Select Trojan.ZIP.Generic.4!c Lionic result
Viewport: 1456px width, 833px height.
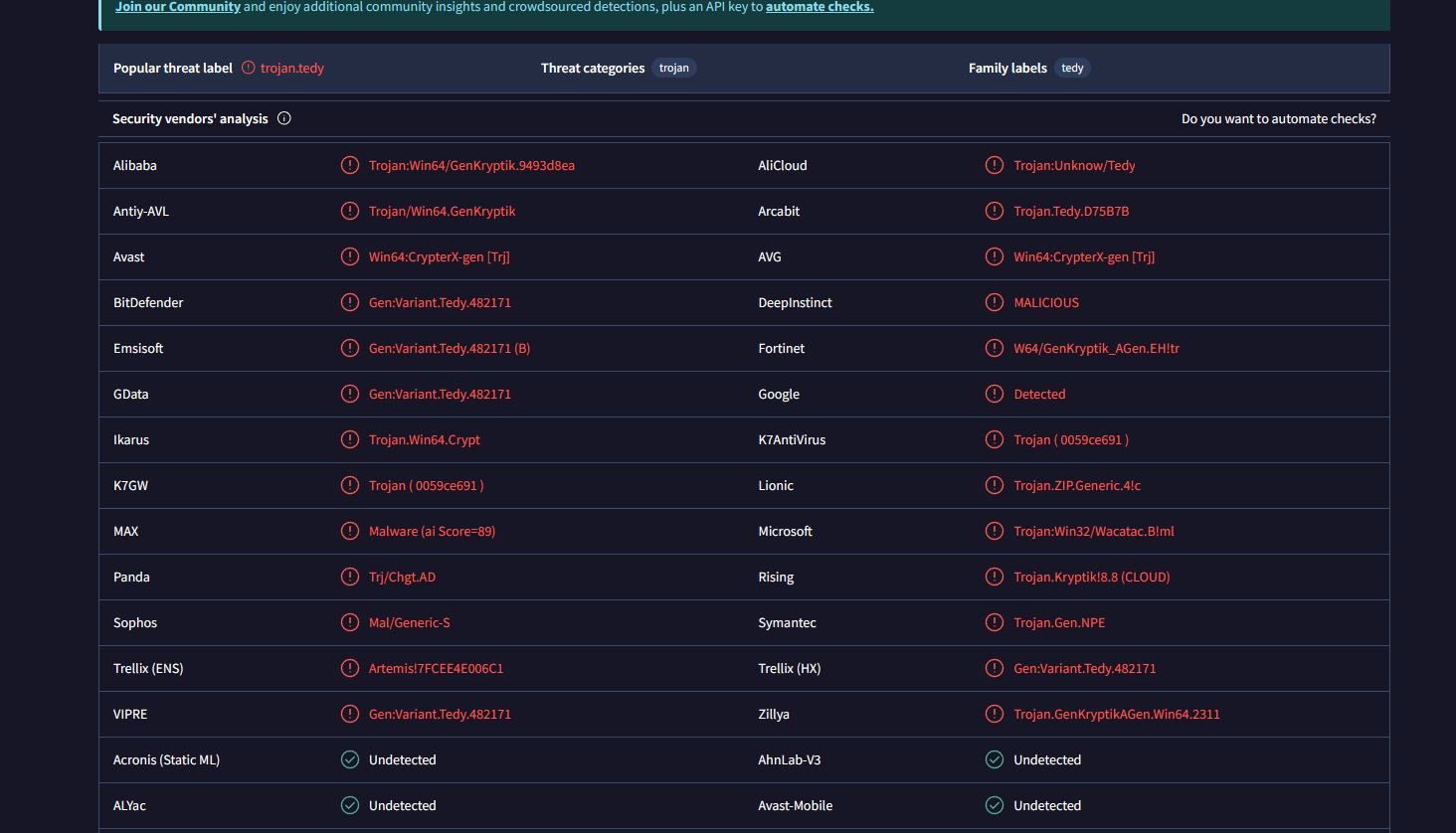1077,485
